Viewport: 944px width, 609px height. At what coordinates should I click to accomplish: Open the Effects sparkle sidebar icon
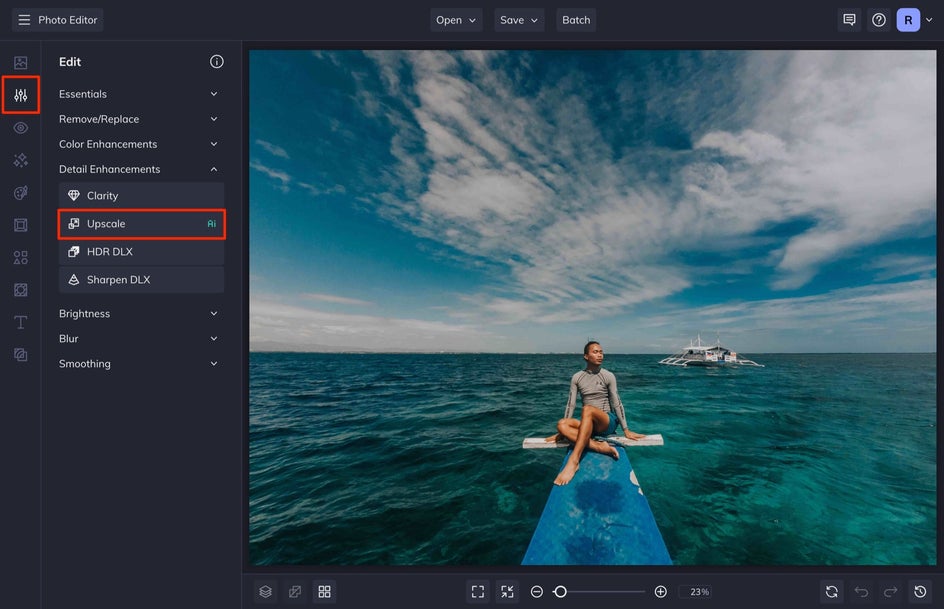coord(20,160)
